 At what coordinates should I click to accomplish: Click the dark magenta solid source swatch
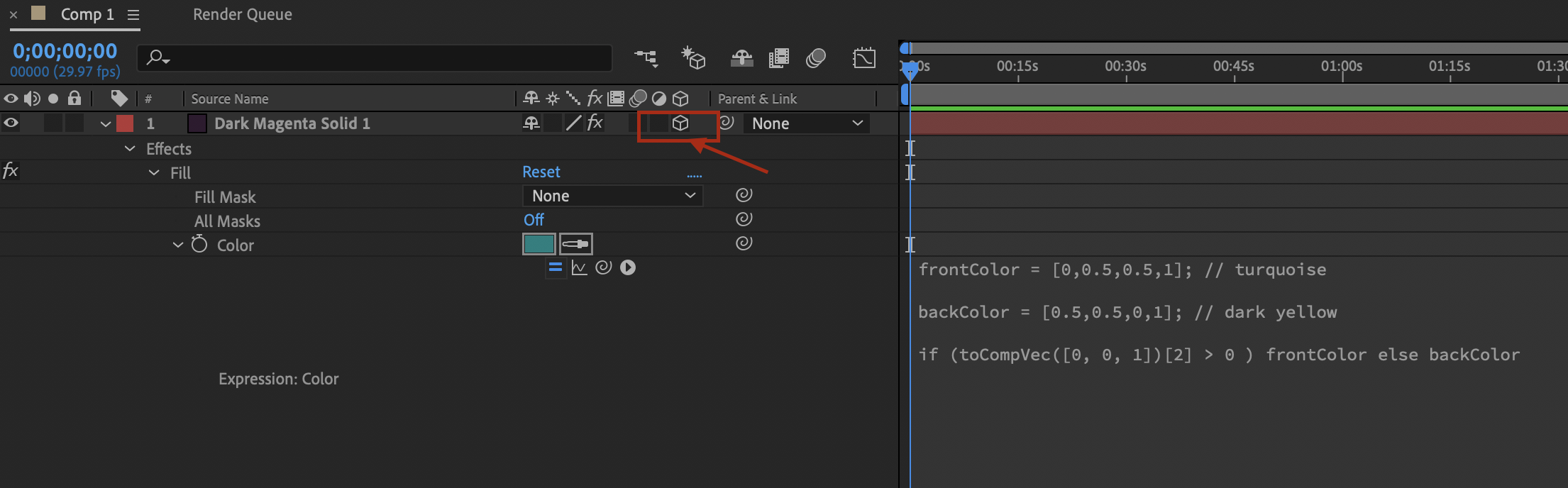(197, 123)
